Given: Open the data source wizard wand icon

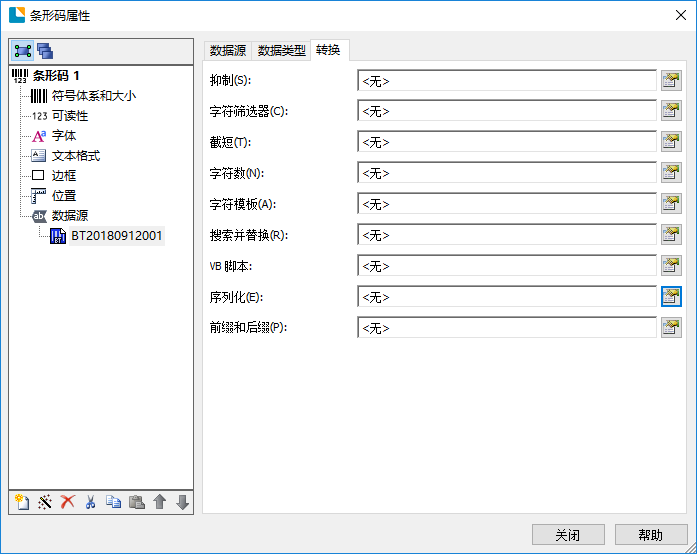Looking at the screenshot, I should coord(44,502).
